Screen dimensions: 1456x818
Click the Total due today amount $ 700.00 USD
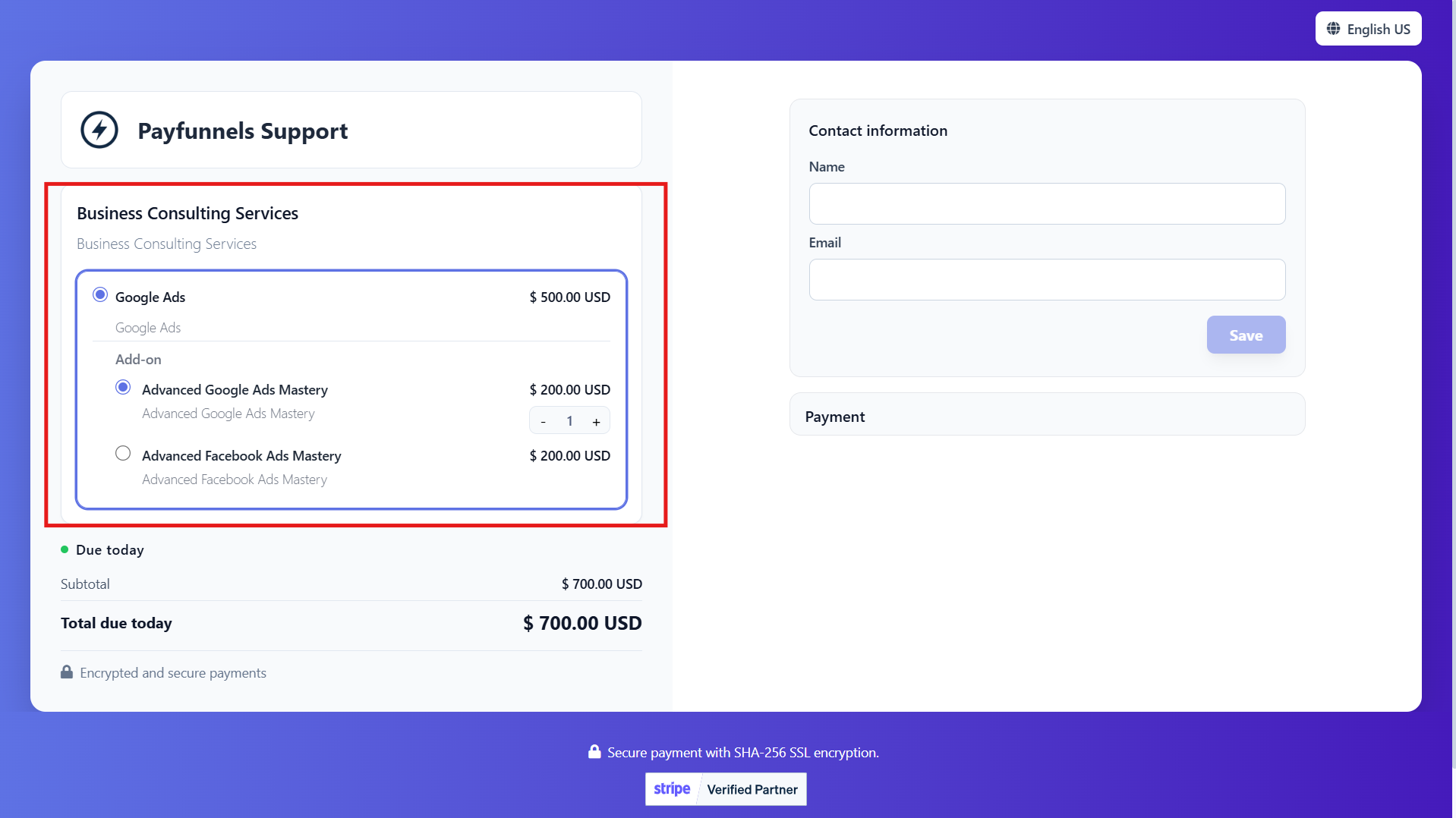pyautogui.click(x=582, y=623)
